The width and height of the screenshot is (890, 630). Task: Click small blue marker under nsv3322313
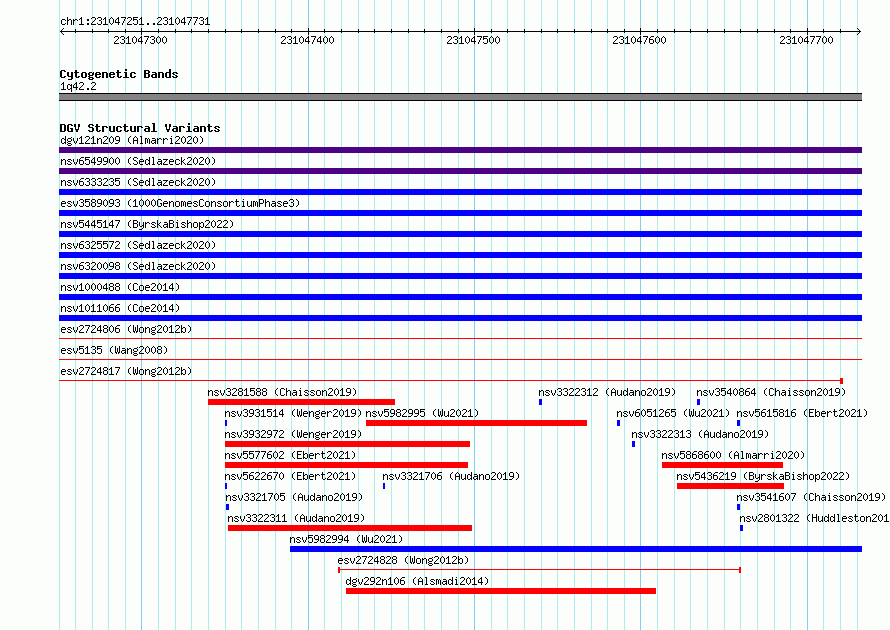pyautogui.click(x=633, y=444)
